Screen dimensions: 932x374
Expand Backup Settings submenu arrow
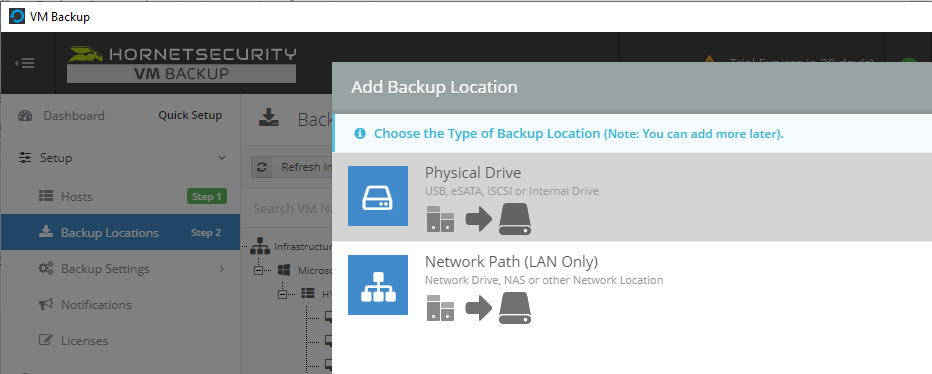[222, 269]
